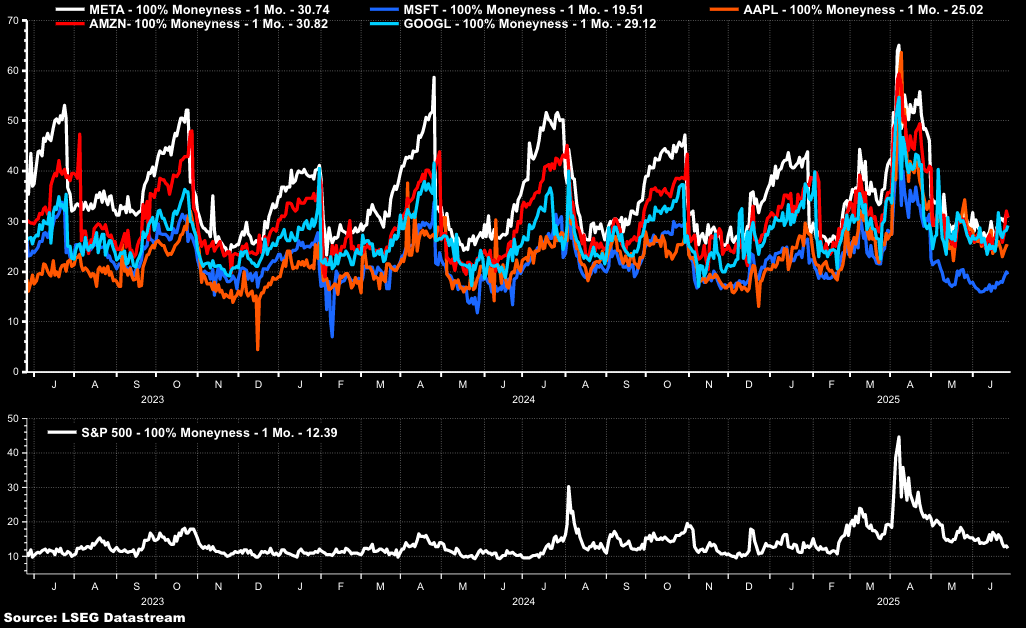Click the META legend entry showing 30.74

193,10
